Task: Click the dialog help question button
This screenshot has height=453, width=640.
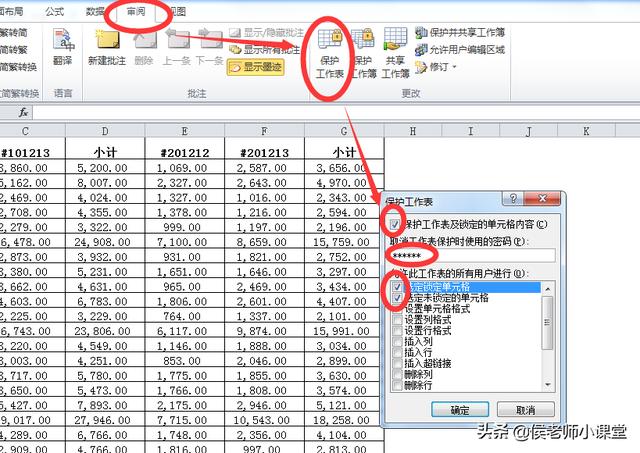Action: click(x=513, y=199)
